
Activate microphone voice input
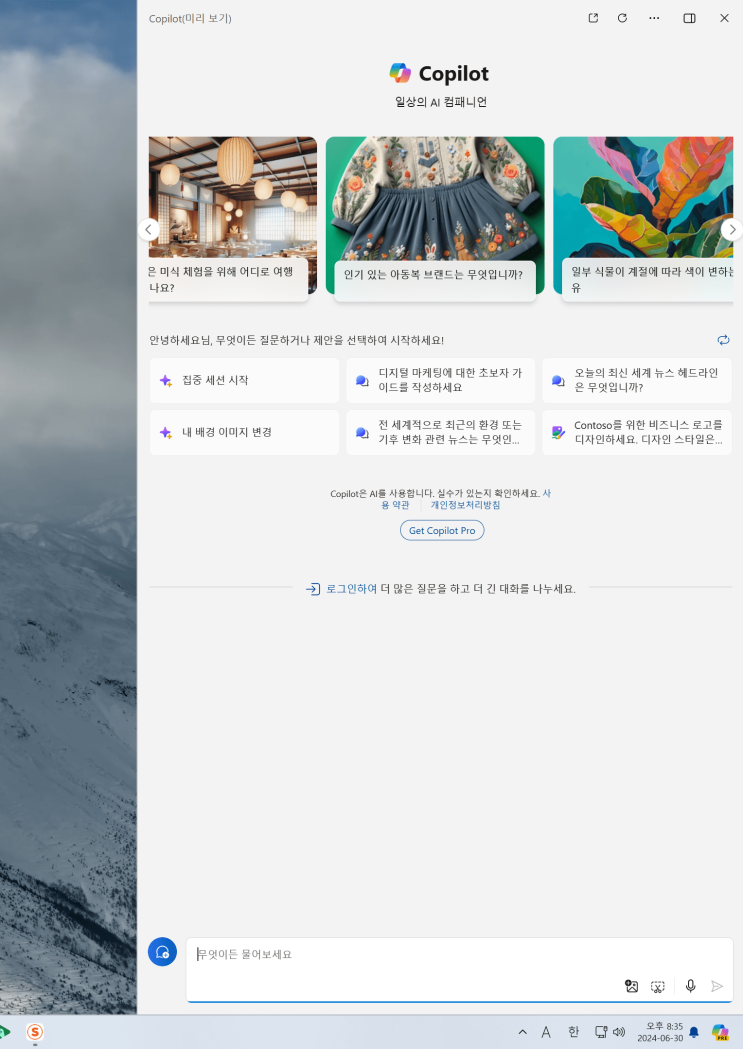(691, 986)
